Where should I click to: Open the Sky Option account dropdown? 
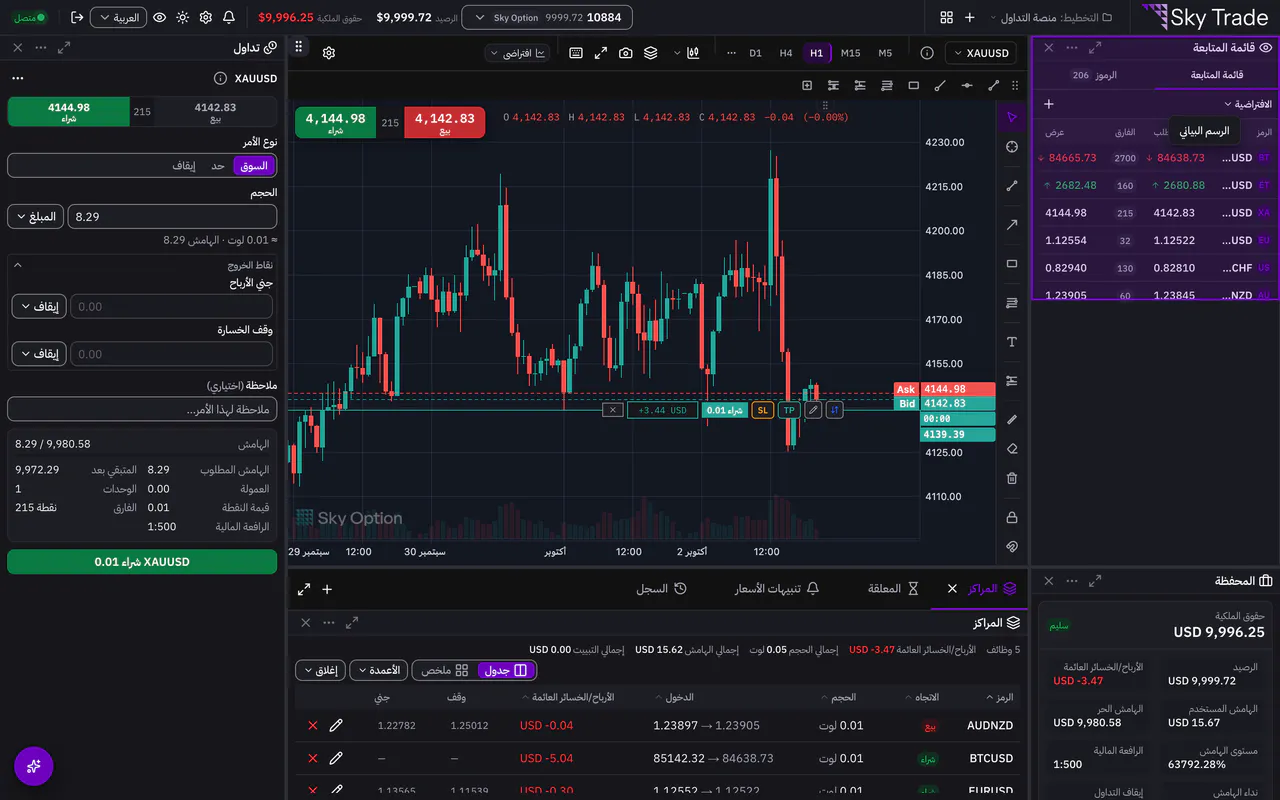(x=546, y=17)
